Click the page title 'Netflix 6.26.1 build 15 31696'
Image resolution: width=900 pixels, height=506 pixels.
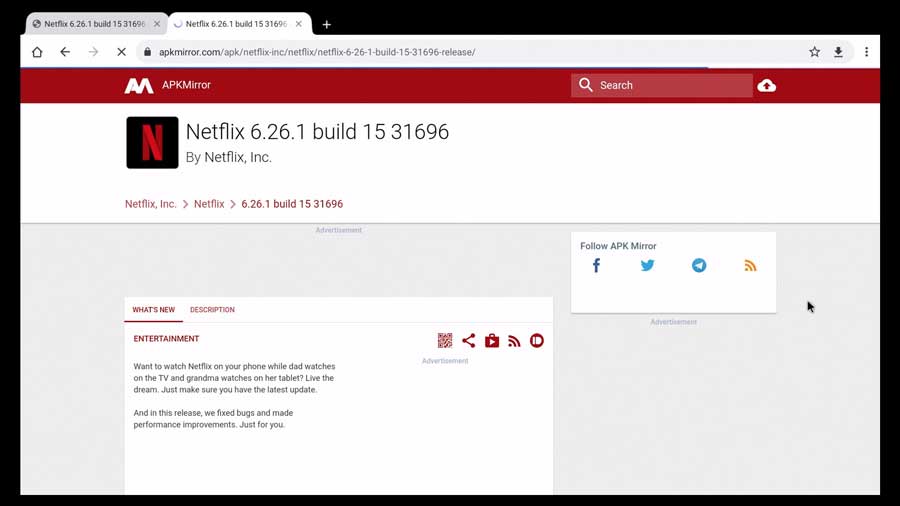coord(317,132)
